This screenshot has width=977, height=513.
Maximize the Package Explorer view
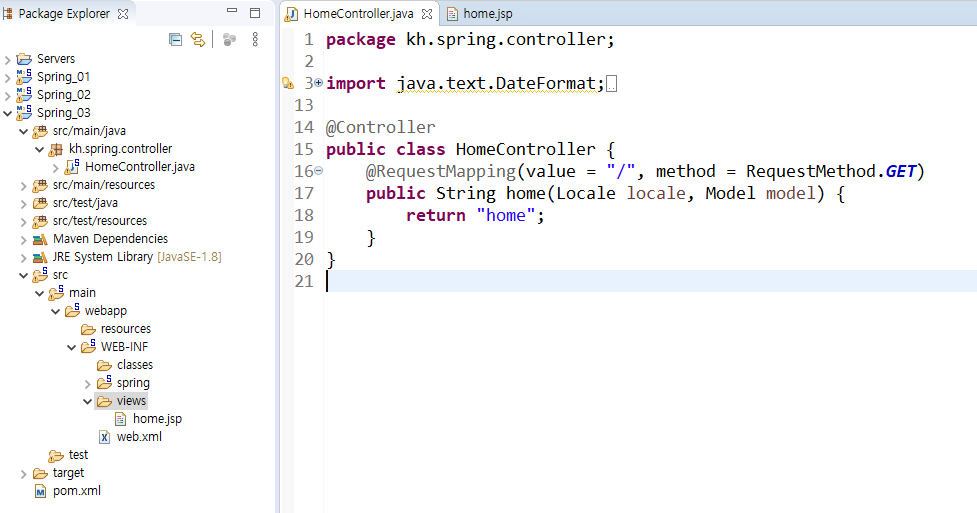[x=255, y=12]
